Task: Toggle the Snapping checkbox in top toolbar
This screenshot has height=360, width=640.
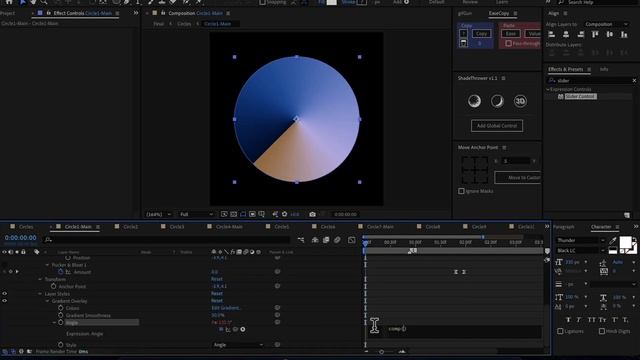Action: click(x=262, y=2)
